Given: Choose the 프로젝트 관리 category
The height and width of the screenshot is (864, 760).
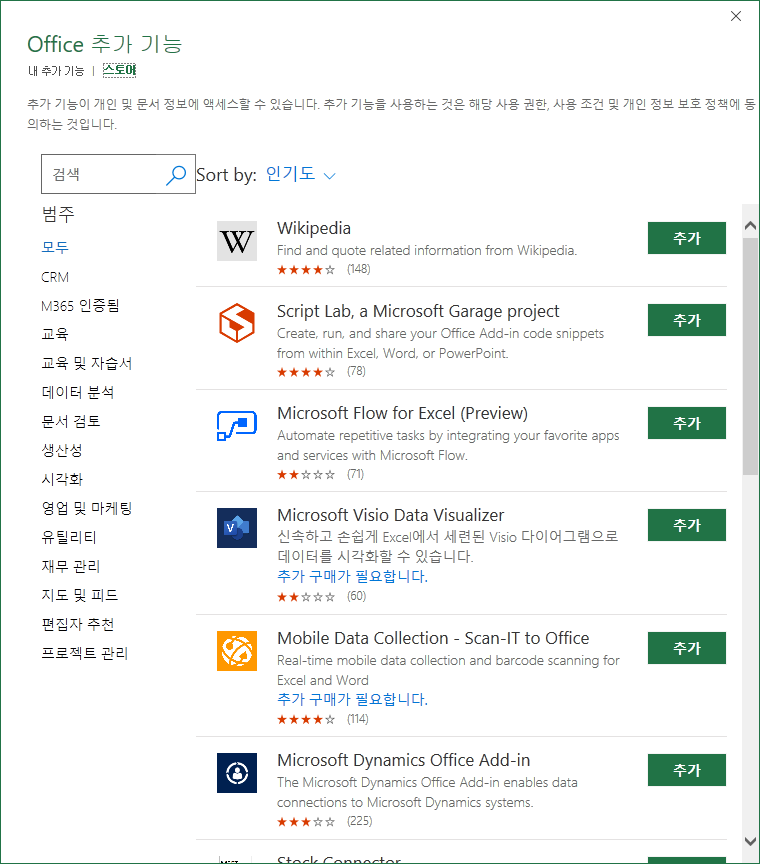Looking at the screenshot, I should [x=85, y=653].
